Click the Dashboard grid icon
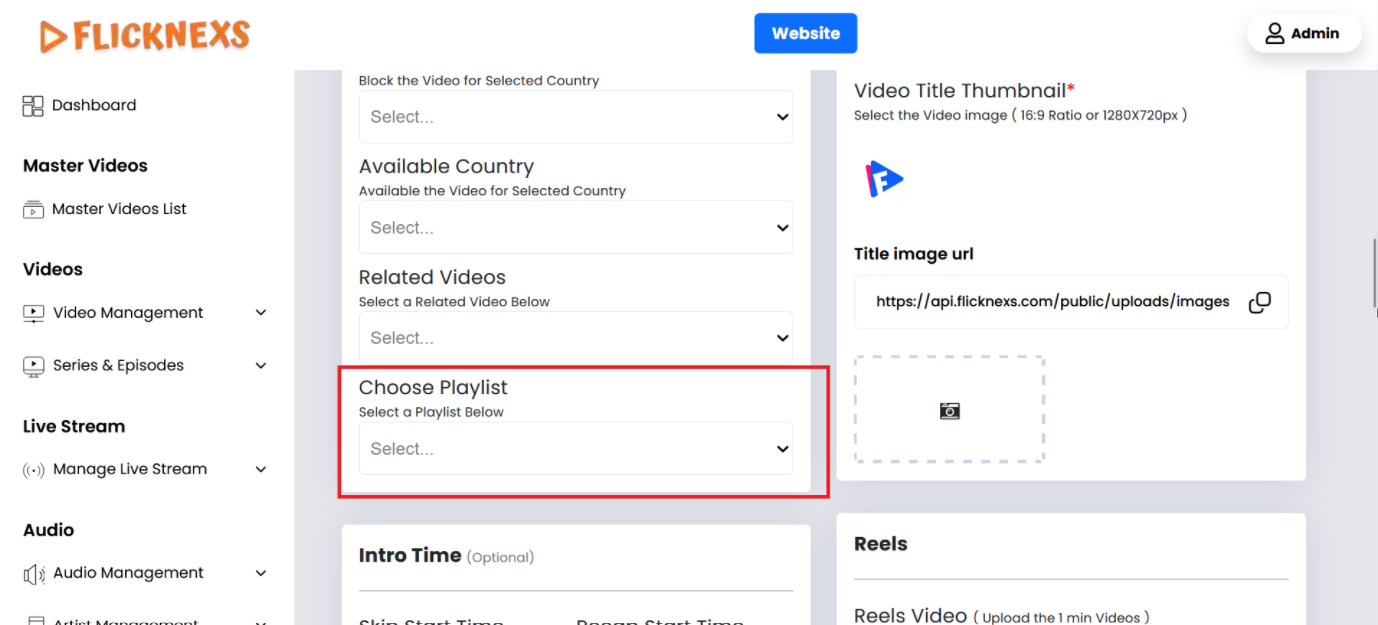 click(x=33, y=106)
